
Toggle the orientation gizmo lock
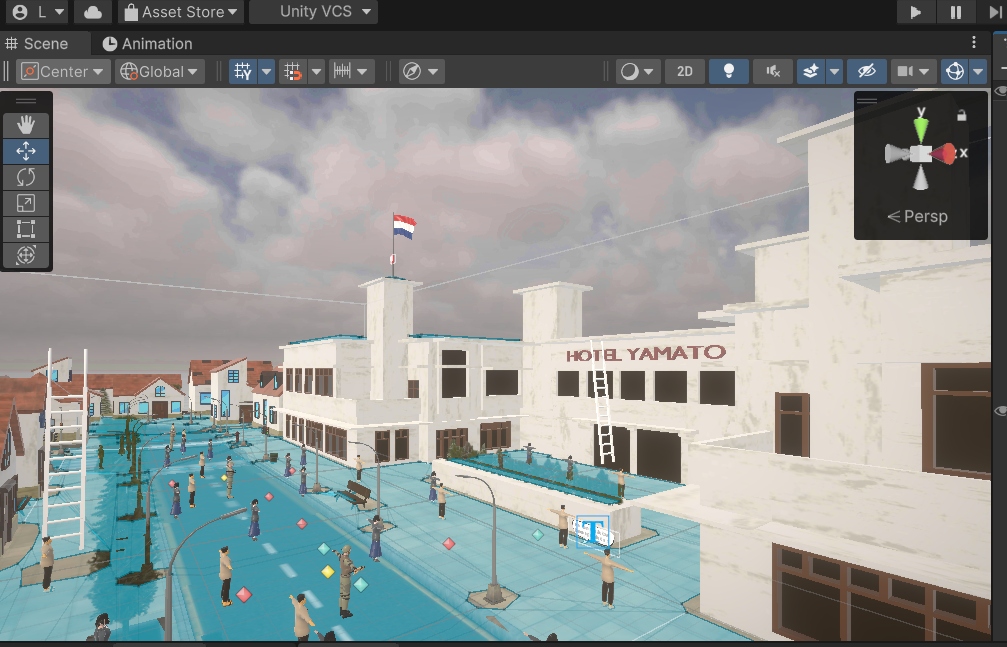pos(961,115)
